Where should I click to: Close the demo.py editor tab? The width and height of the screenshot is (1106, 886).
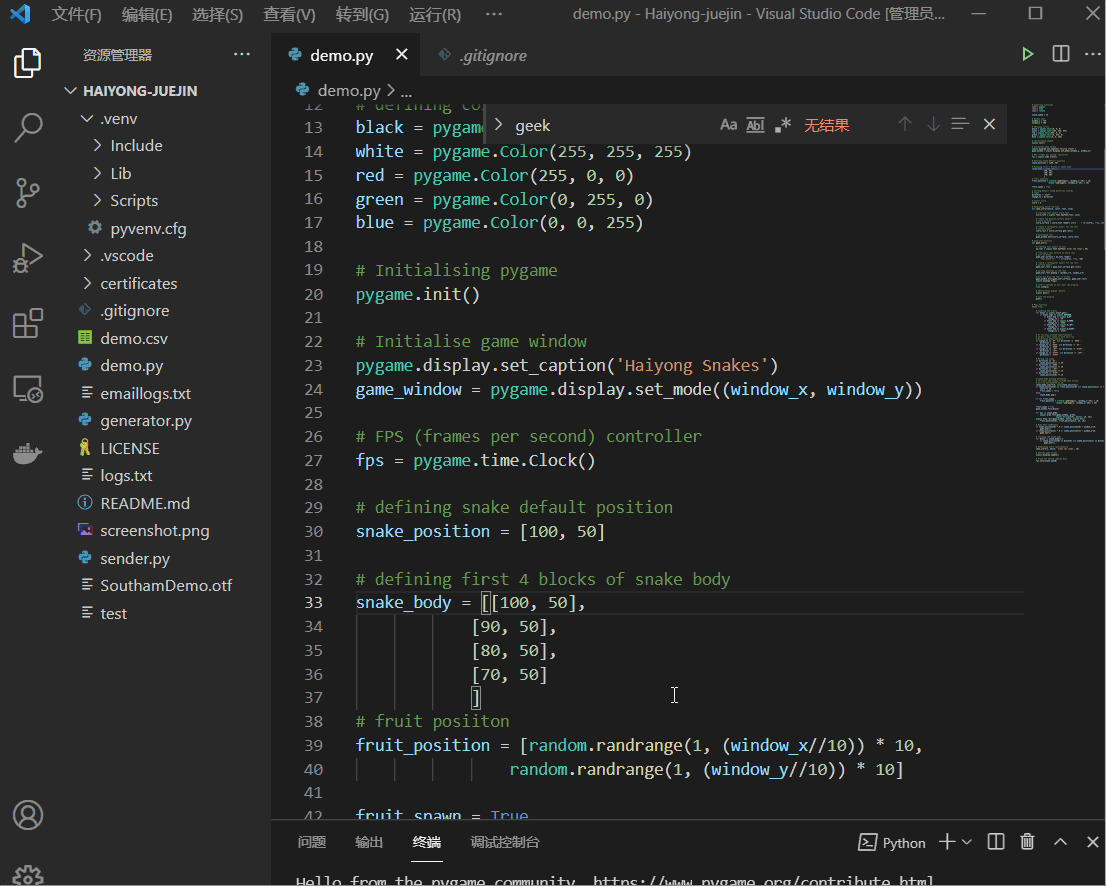401,54
